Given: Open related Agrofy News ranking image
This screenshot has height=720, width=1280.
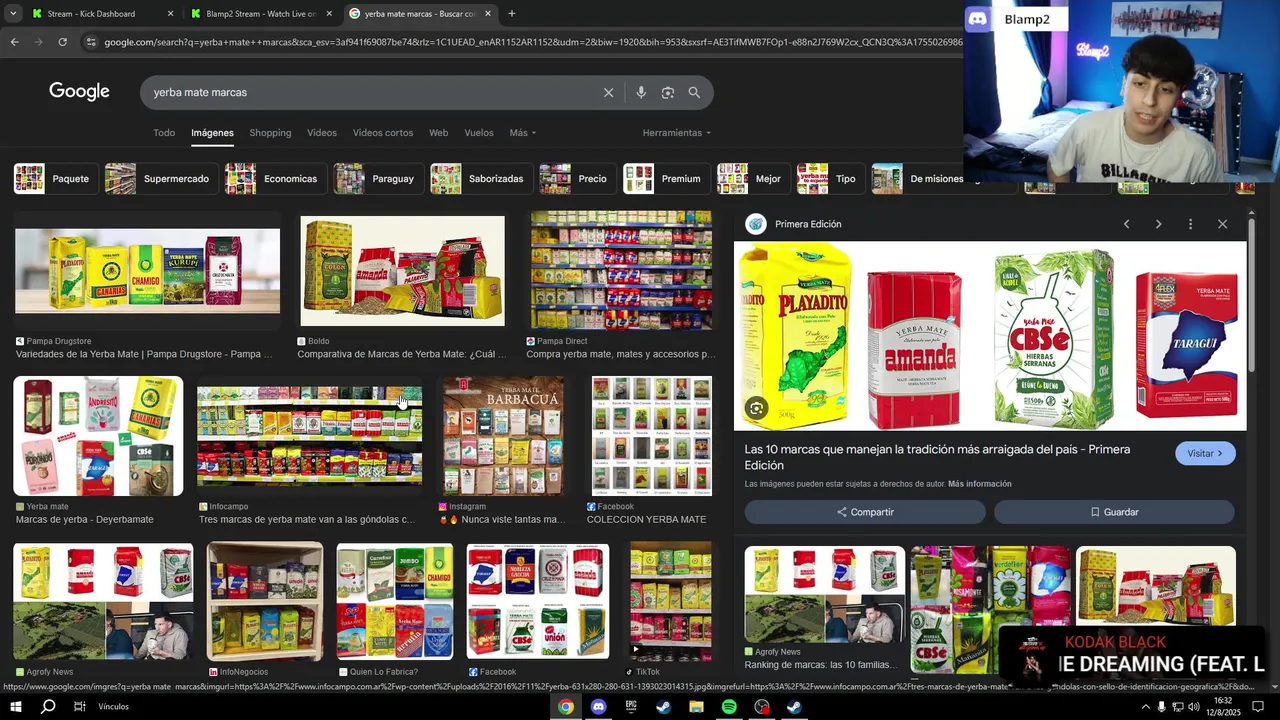Looking at the screenshot, I should coord(824,595).
